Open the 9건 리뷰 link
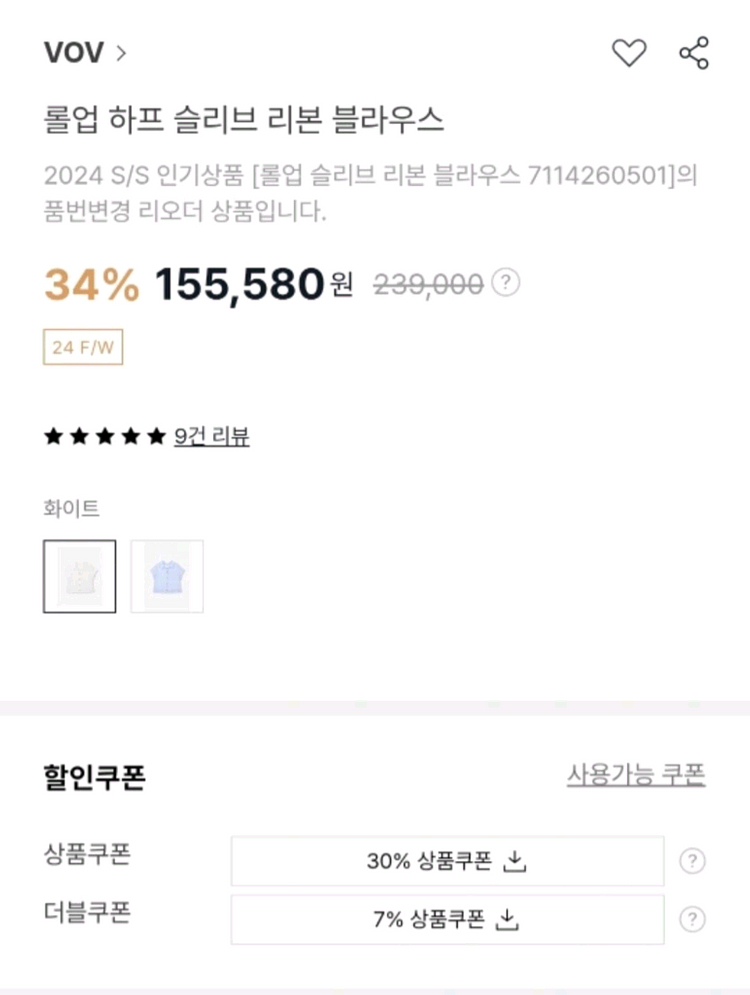Image resolution: width=750 pixels, height=995 pixels. 212,436
